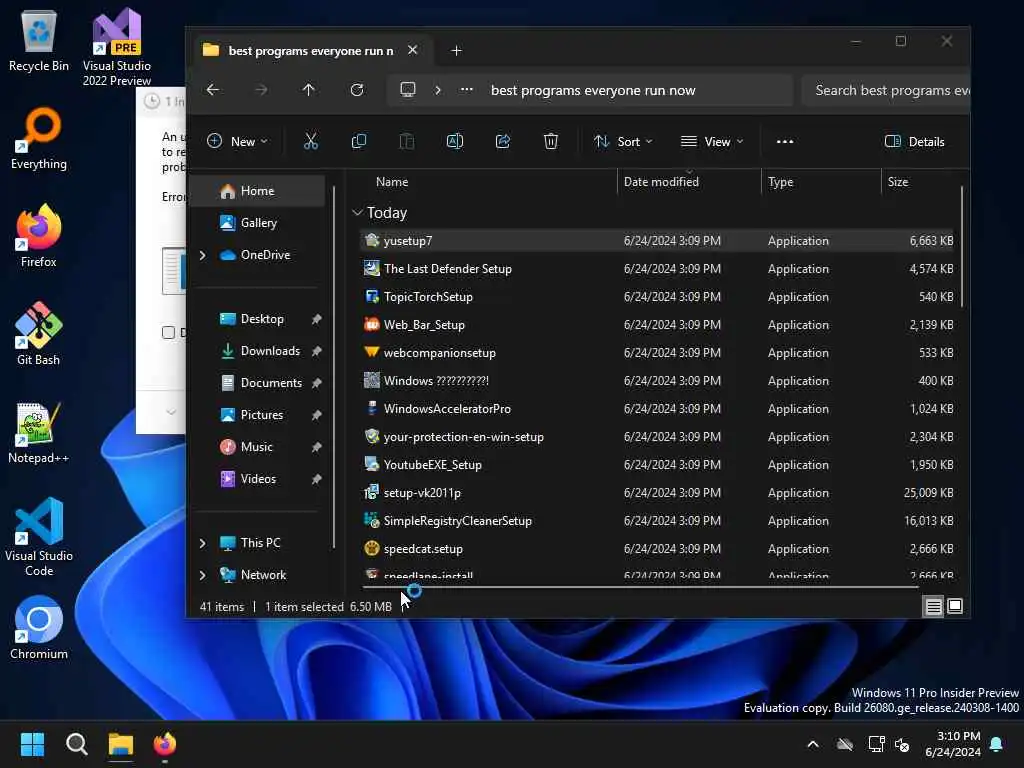Show hidden system tray icons chevron
1024x768 pixels.
pos(813,744)
